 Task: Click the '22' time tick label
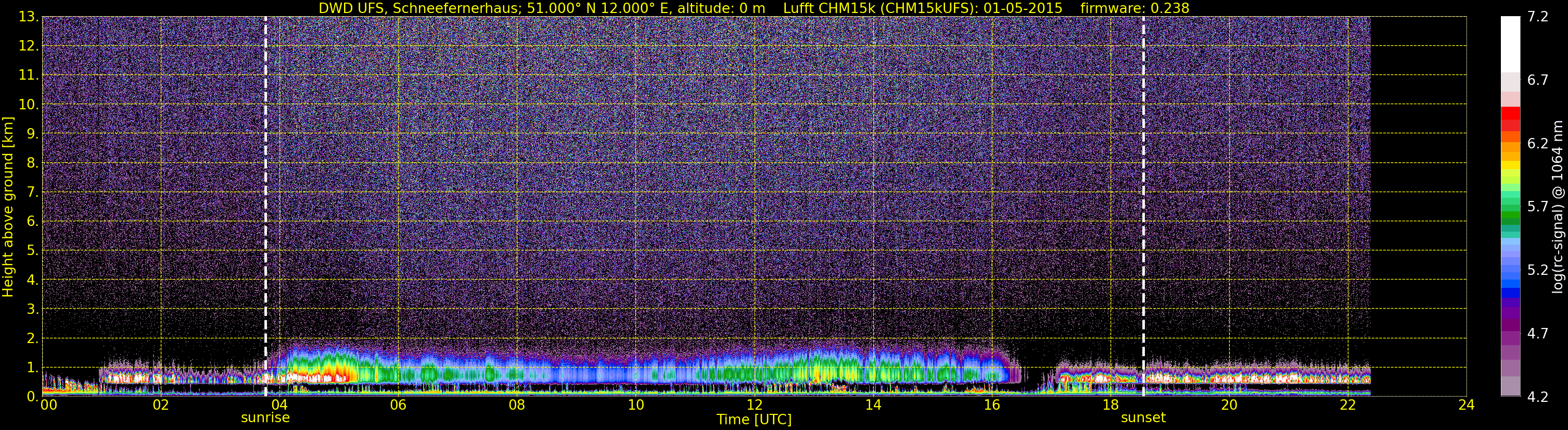click(x=1348, y=405)
